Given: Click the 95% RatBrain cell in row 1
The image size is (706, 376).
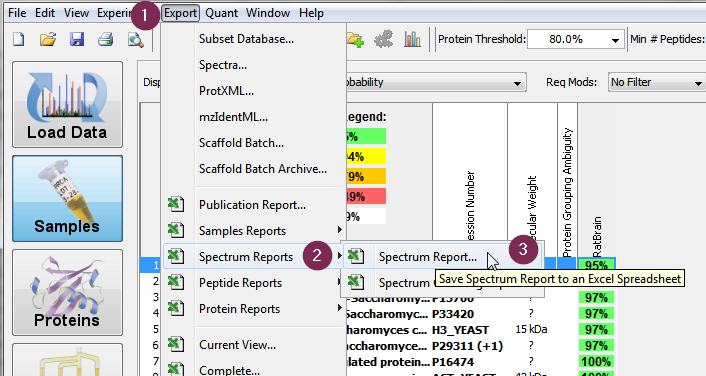Looking at the screenshot, I should tap(597, 265).
